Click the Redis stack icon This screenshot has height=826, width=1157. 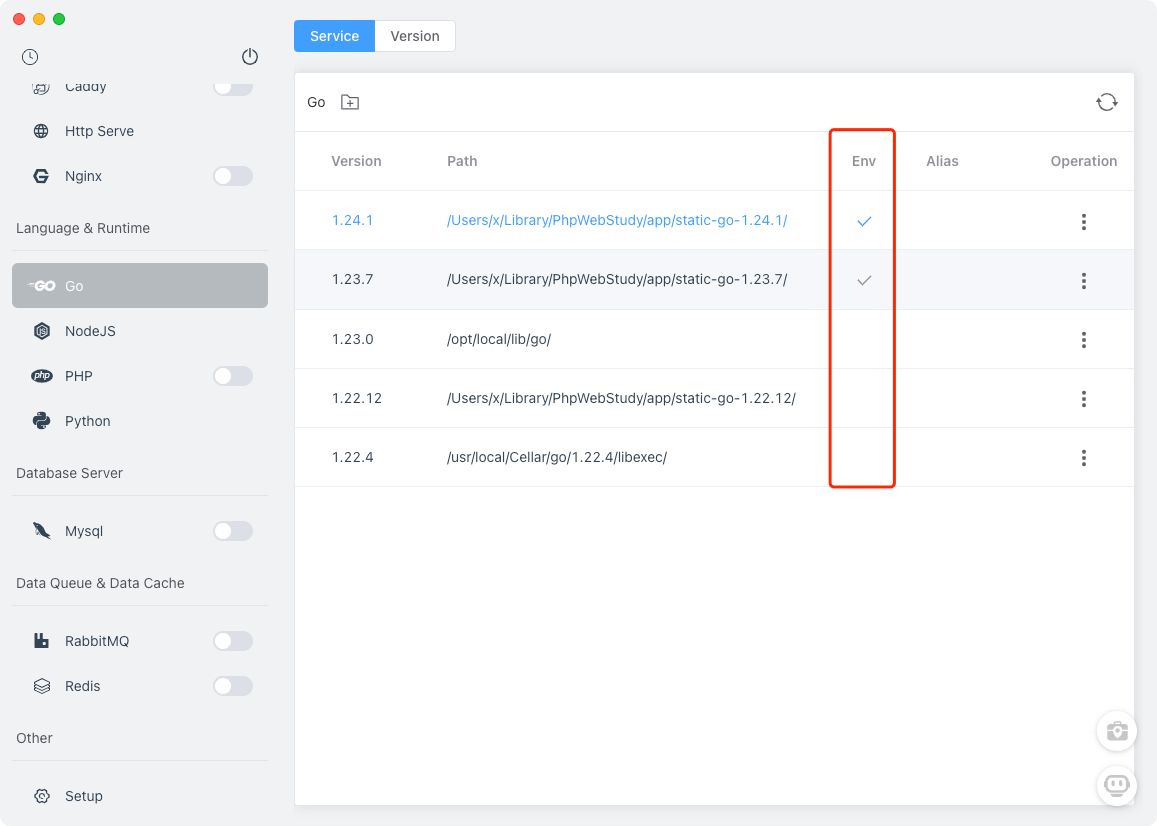pyautogui.click(x=42, y=686)
